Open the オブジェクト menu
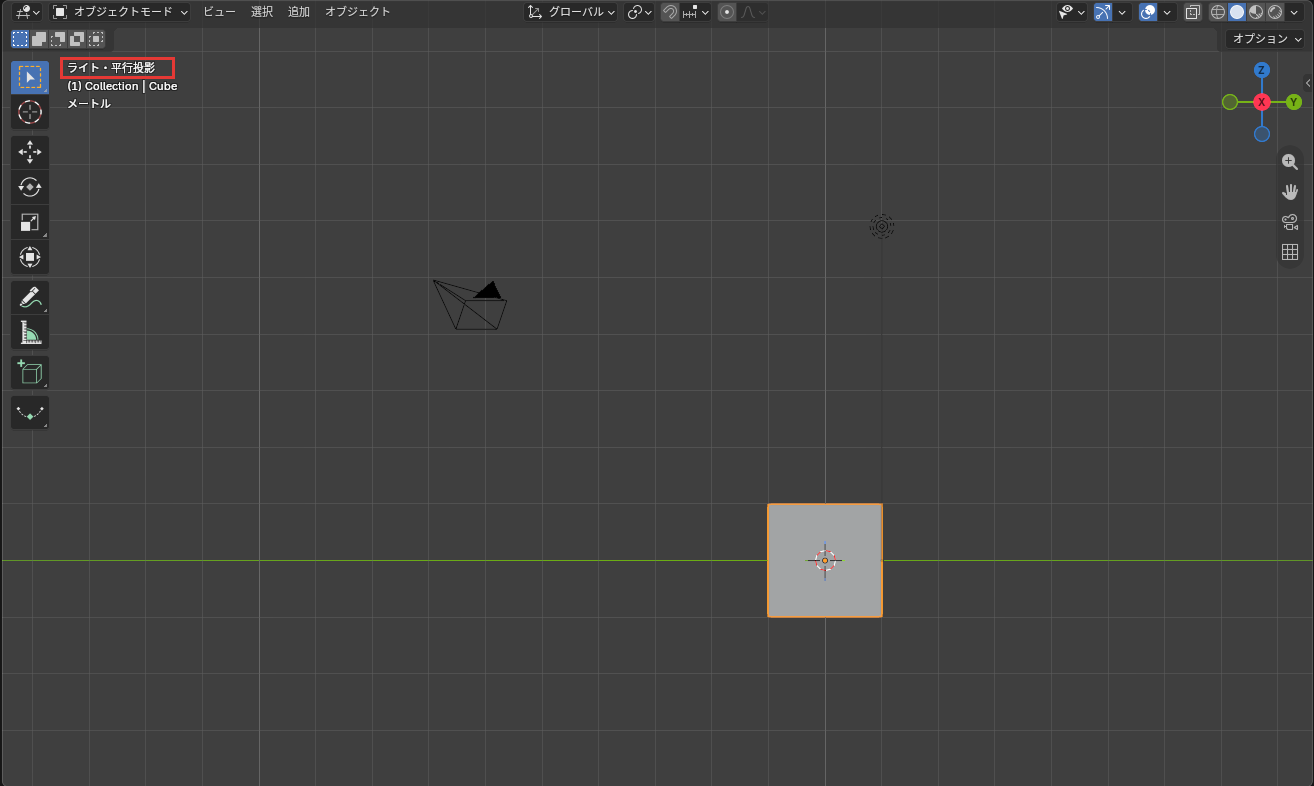 [x=357, y=12]
